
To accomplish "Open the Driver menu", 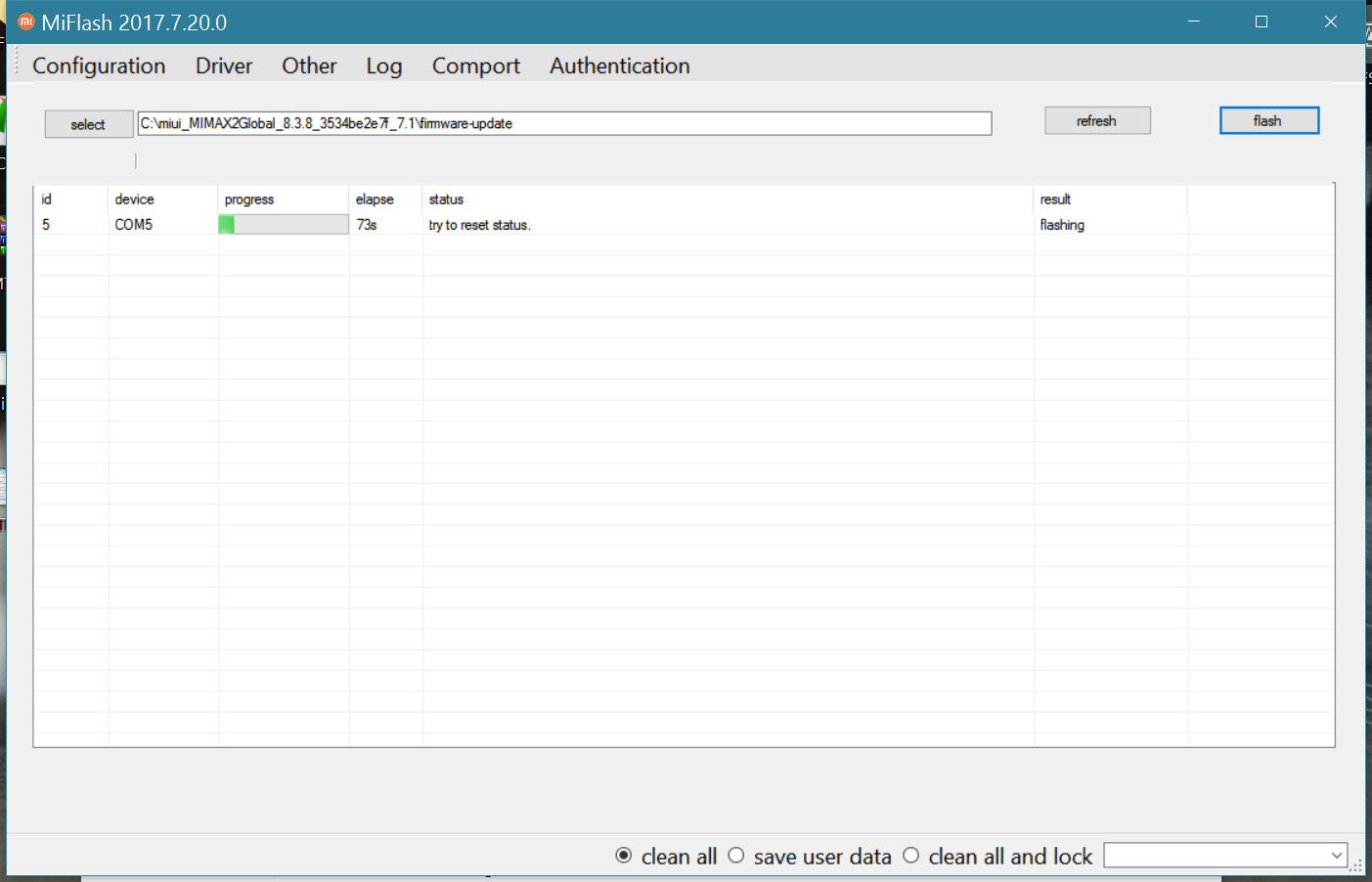I will (224, 66).
